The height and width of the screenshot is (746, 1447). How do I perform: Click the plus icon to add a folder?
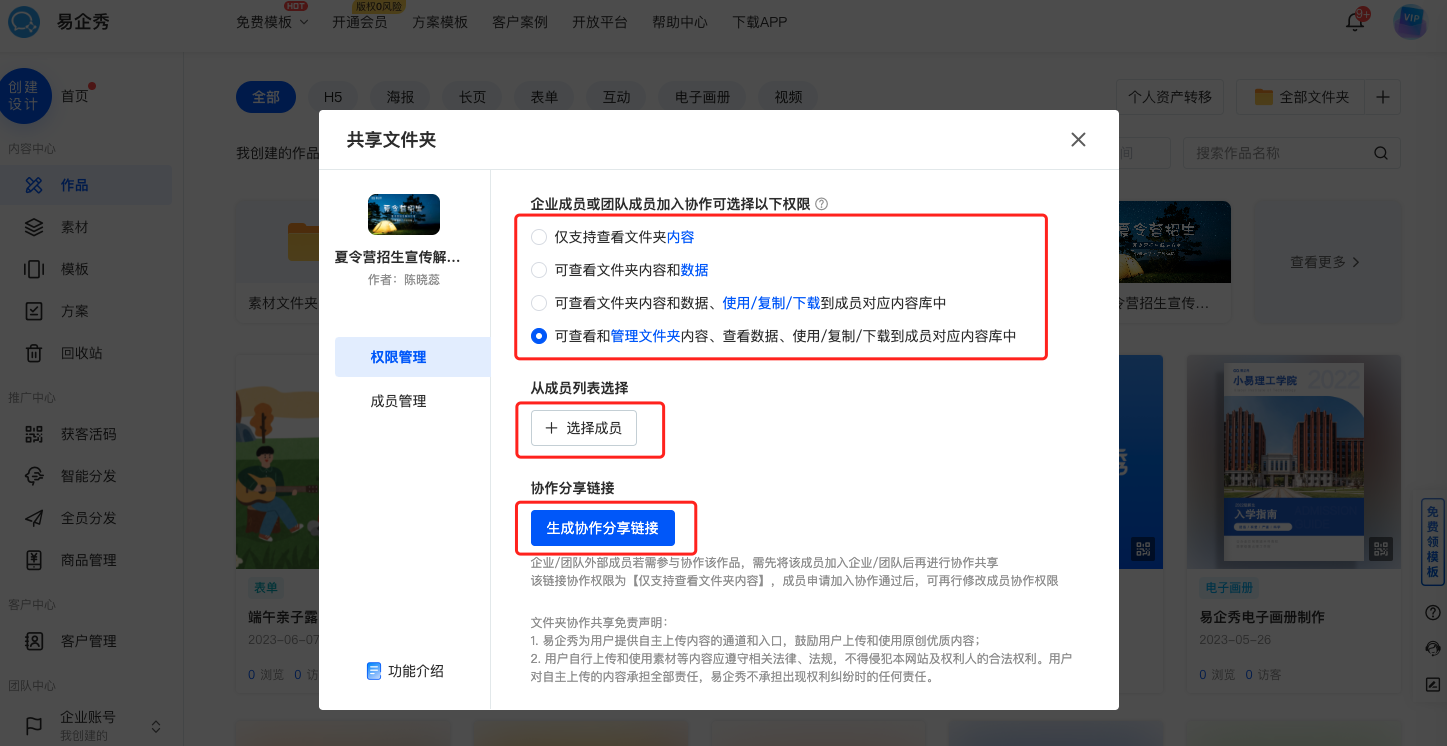[1383, 97]
